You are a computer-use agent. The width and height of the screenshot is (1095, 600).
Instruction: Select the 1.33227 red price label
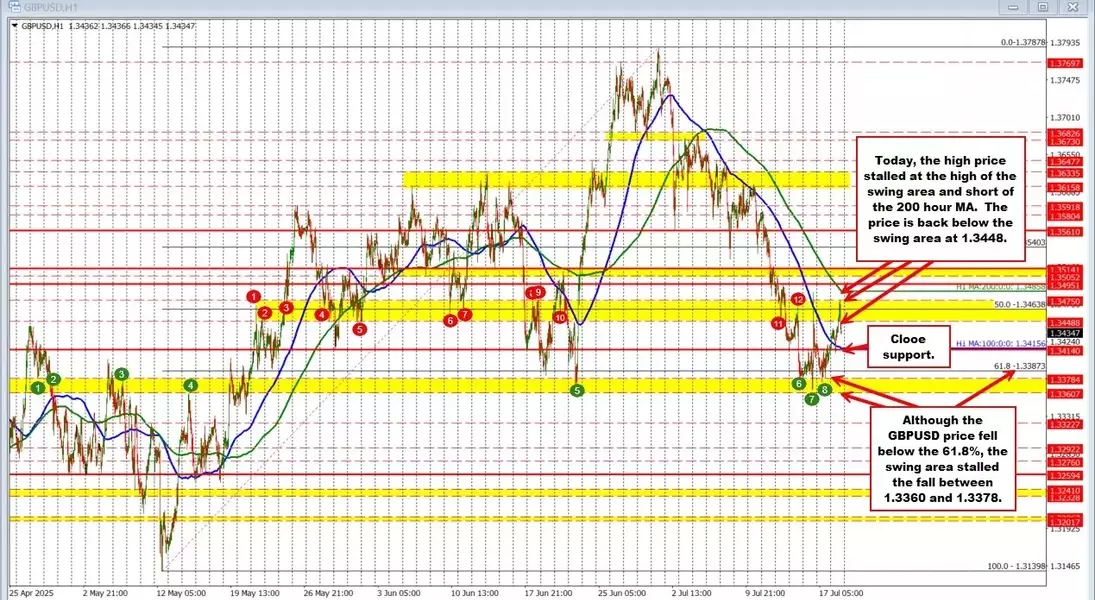pos(1066,425)
